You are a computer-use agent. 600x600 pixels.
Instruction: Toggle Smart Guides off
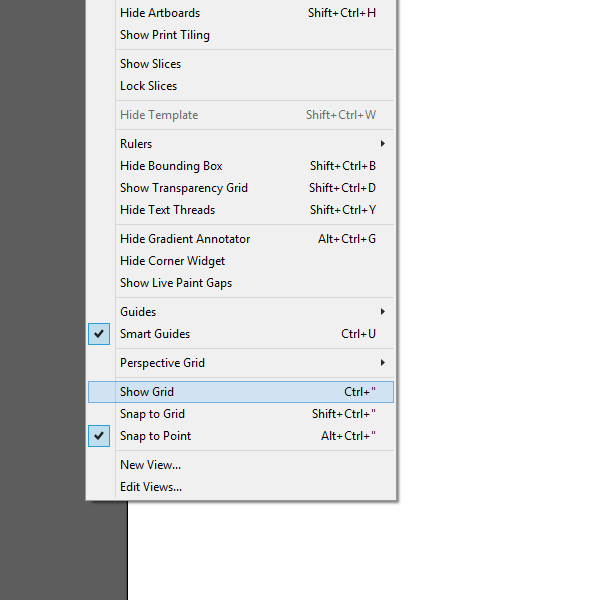241,334
